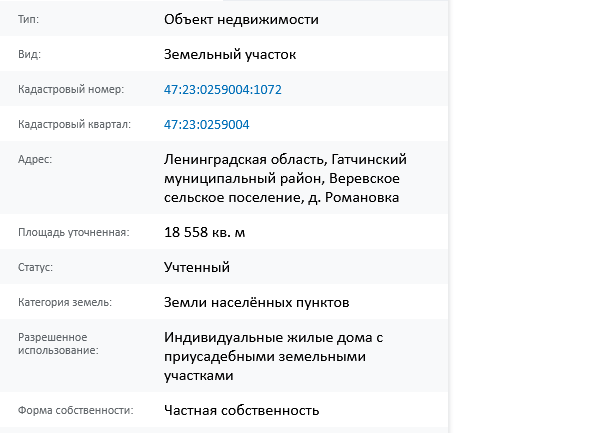Click the "Объект недвижимости" type value

coord(241,19)
